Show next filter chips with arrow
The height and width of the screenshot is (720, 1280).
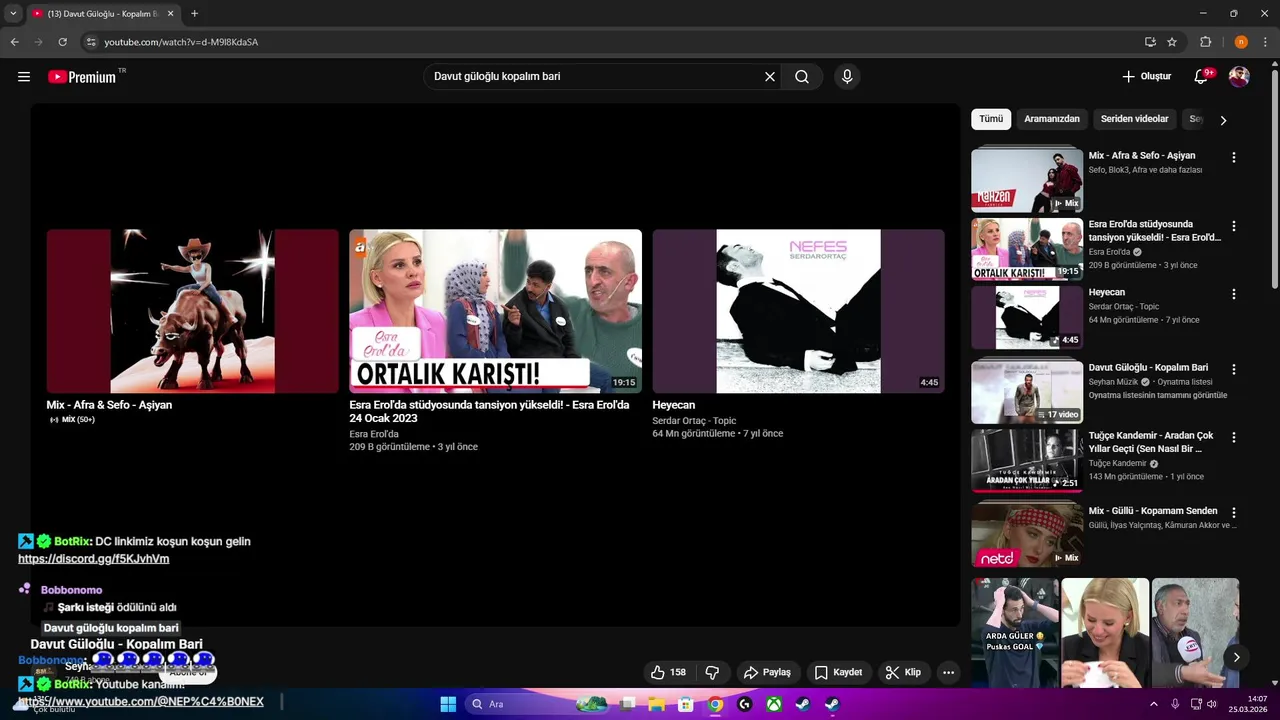pos(1222,120)
